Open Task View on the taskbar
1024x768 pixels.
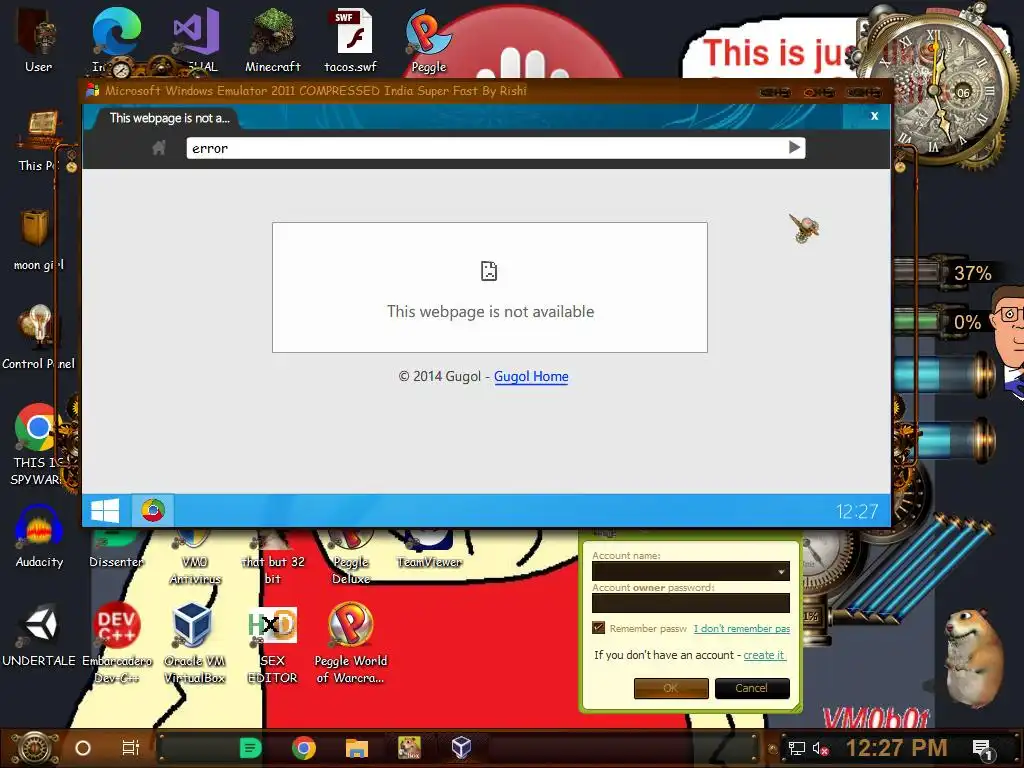pyautogui.click(x=131, y=748)
